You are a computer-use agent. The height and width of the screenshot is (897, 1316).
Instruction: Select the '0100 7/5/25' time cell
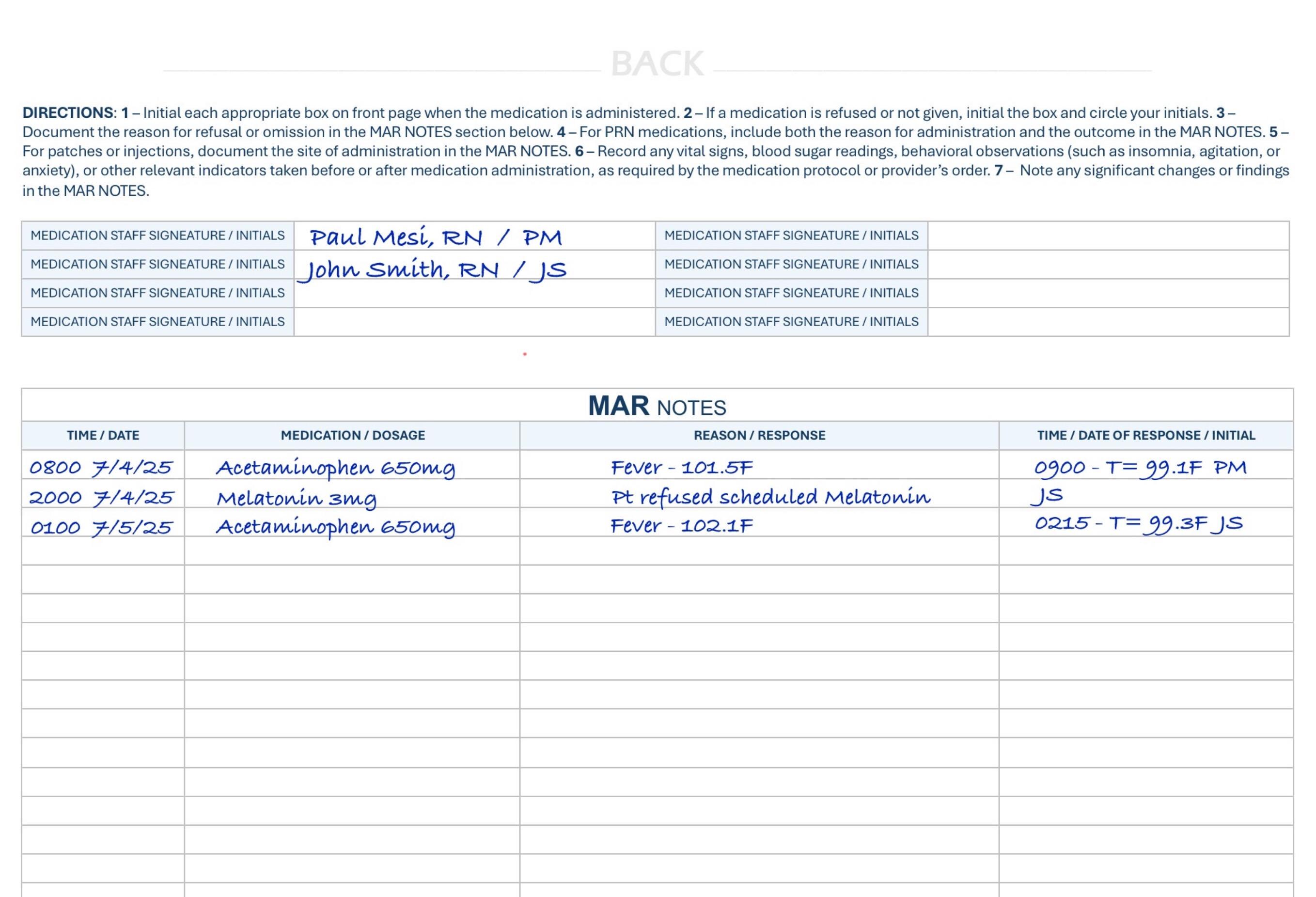pos(103,523)
